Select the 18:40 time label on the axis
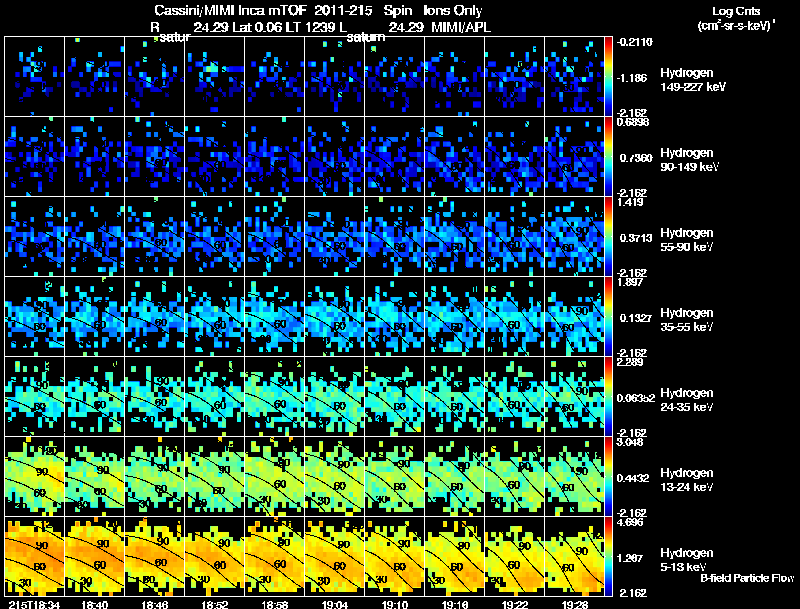Screen dimensions: 800x609 click(95, 603)
